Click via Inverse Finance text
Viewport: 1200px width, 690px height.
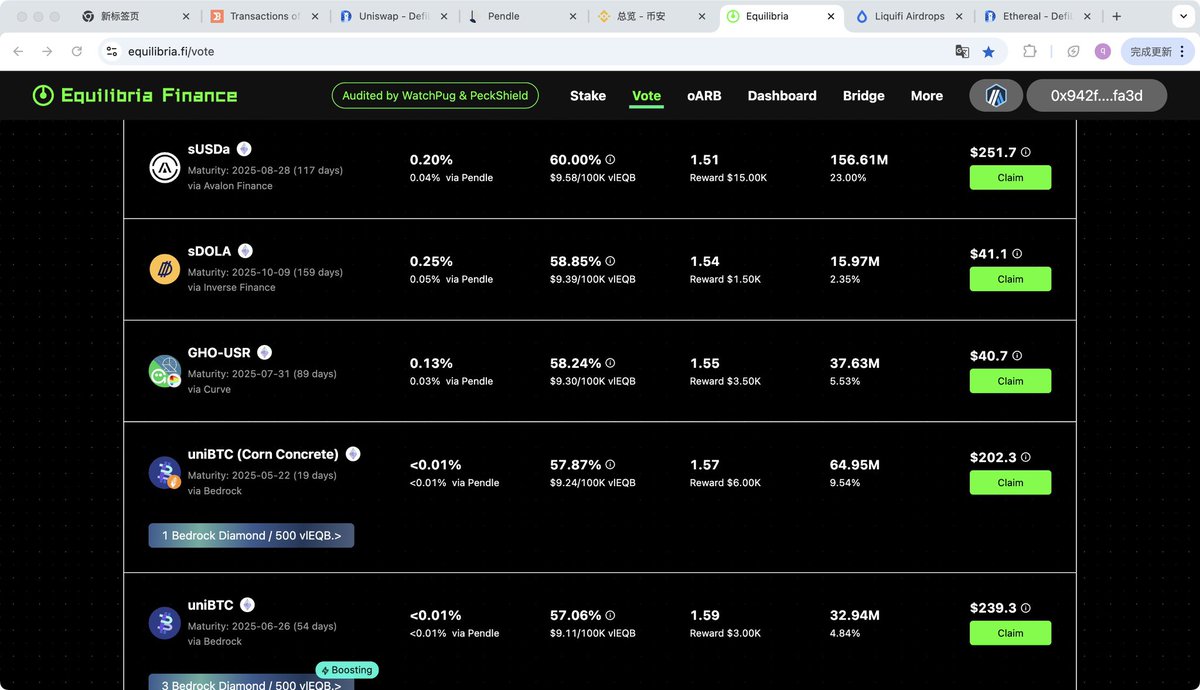click(231, 288)
